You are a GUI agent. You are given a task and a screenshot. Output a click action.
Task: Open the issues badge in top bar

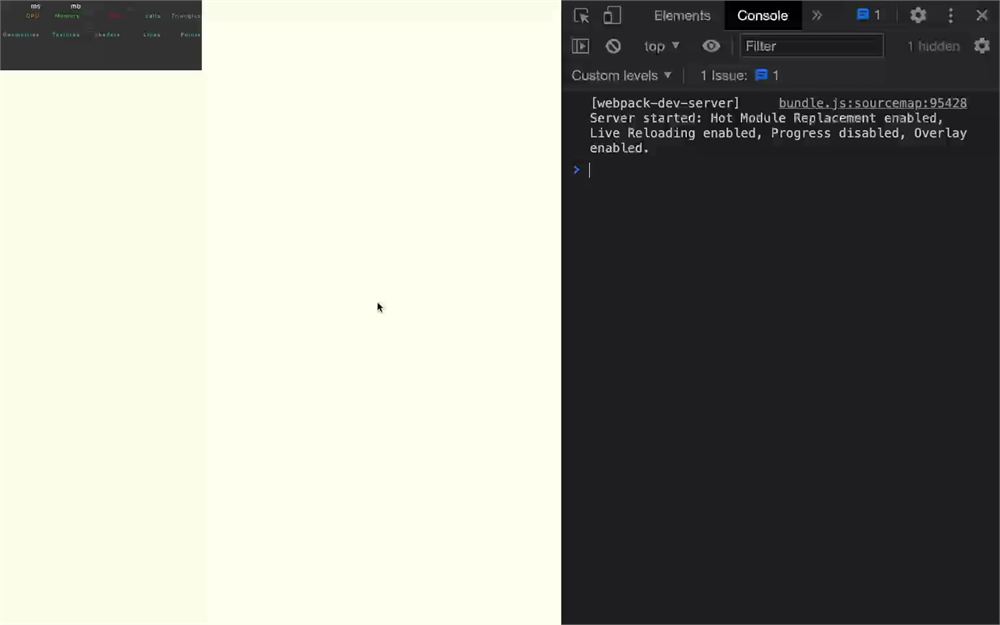(x=869, y=15)
